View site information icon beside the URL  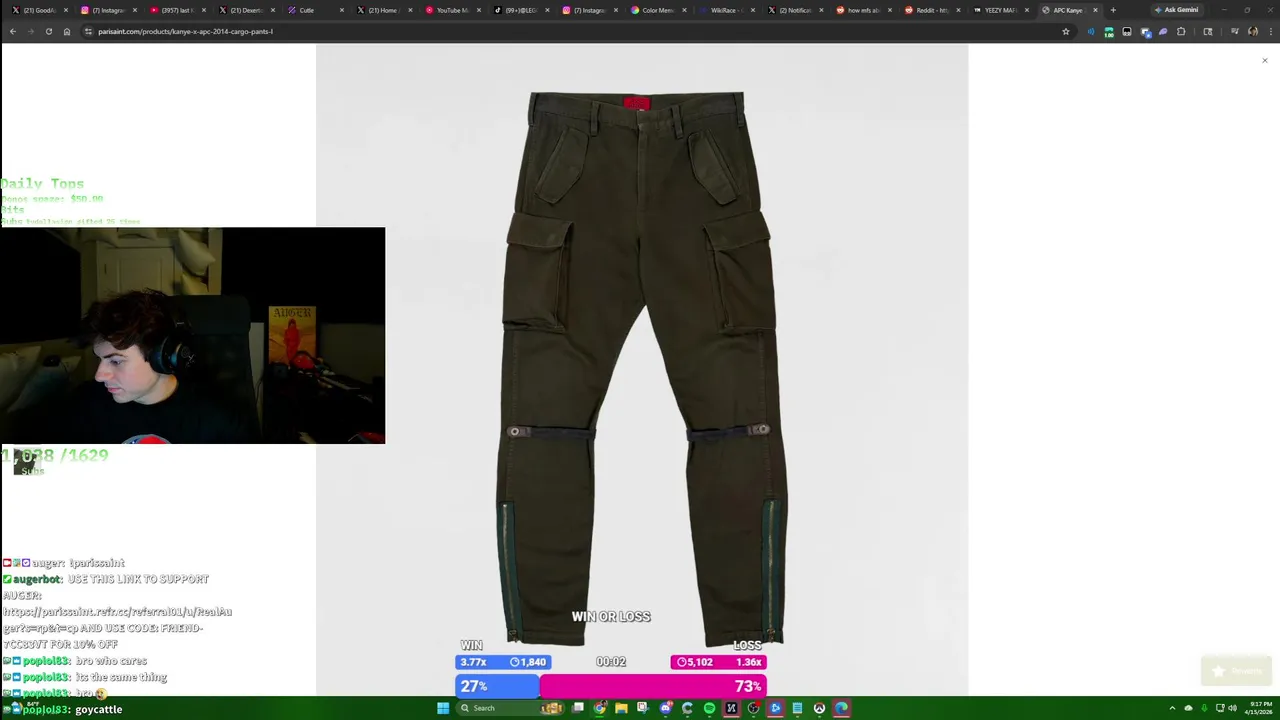(x=88, y=31)
